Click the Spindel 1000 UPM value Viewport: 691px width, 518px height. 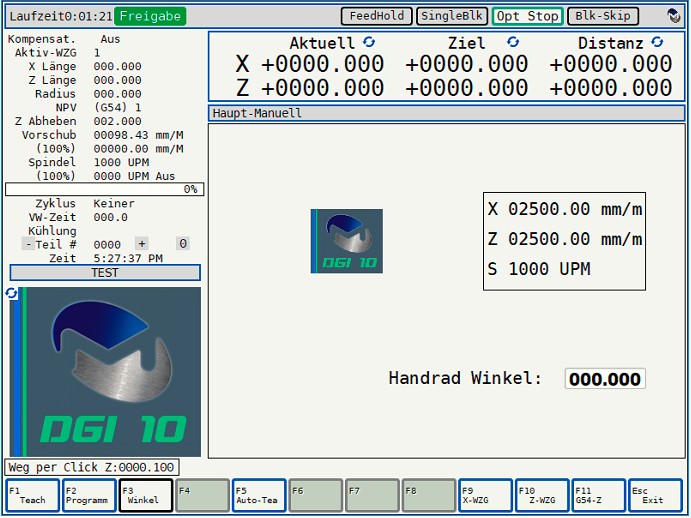coord(121,162)
